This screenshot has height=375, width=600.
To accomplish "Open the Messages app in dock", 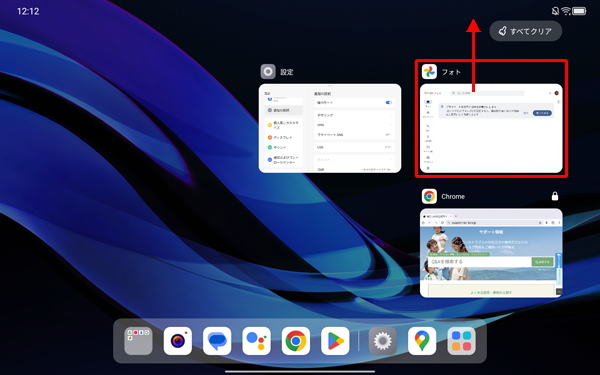I will point(217,341).
